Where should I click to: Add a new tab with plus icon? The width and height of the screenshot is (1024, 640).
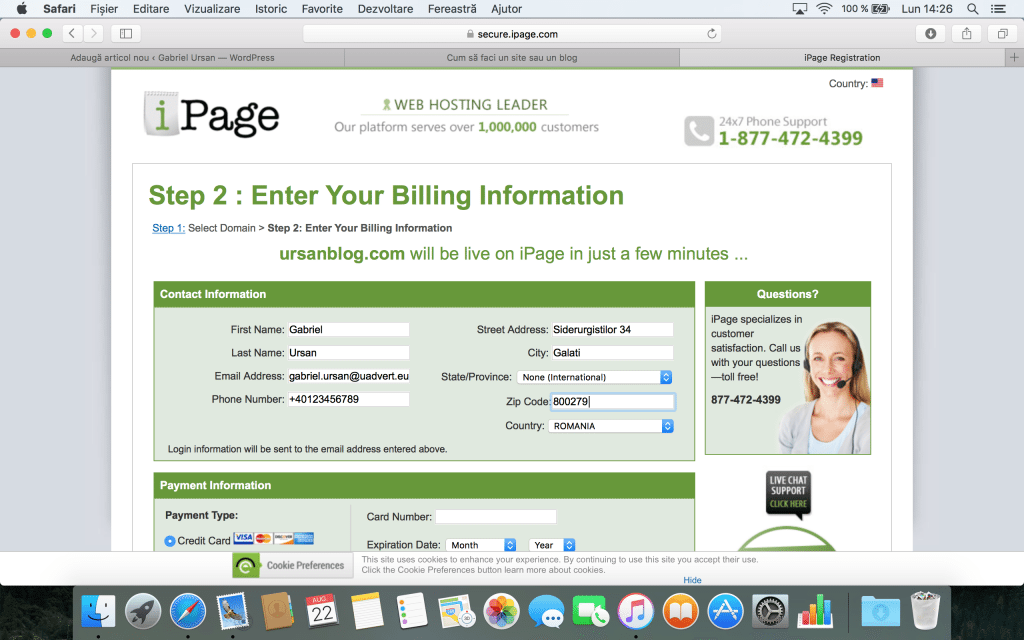tap(1014, 57)
